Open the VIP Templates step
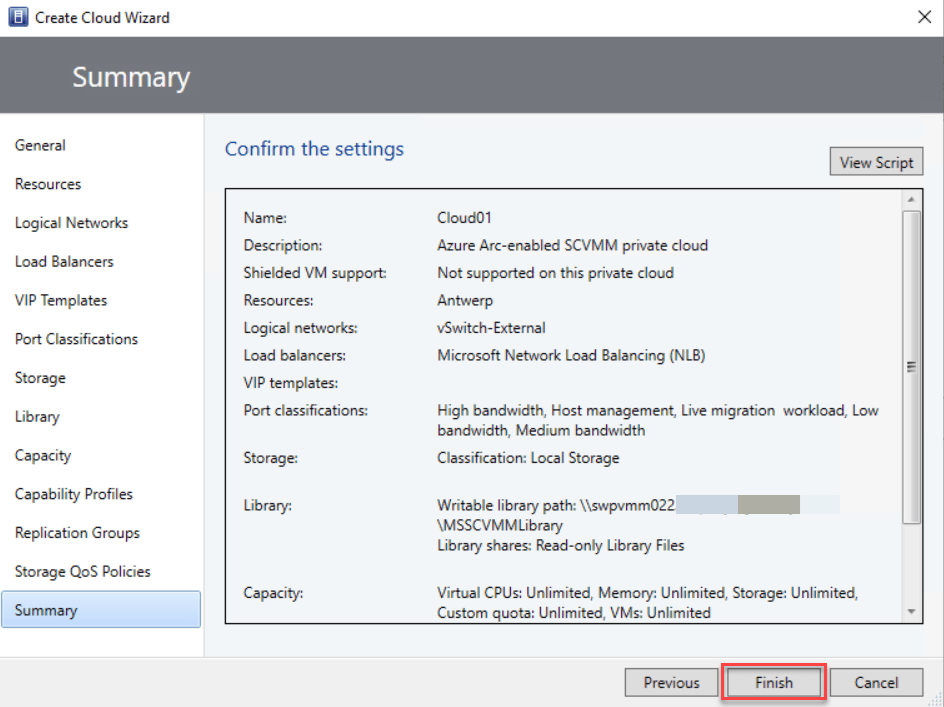 (x=61, y=301)
